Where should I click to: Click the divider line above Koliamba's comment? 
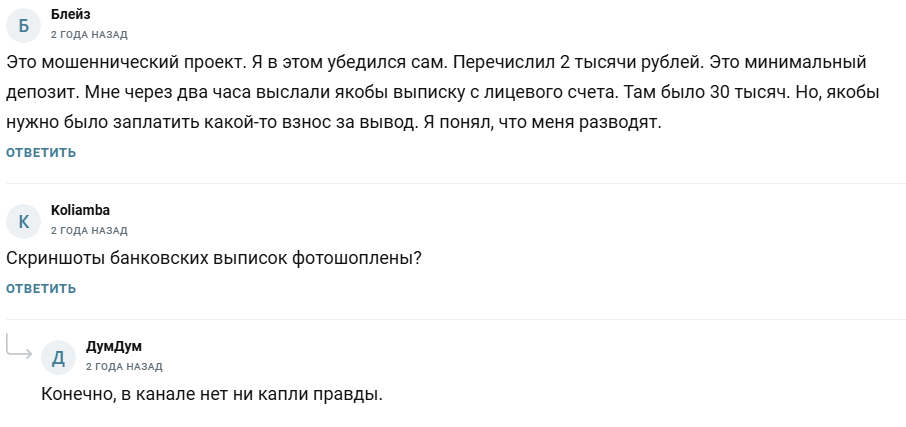coord(456,184)
